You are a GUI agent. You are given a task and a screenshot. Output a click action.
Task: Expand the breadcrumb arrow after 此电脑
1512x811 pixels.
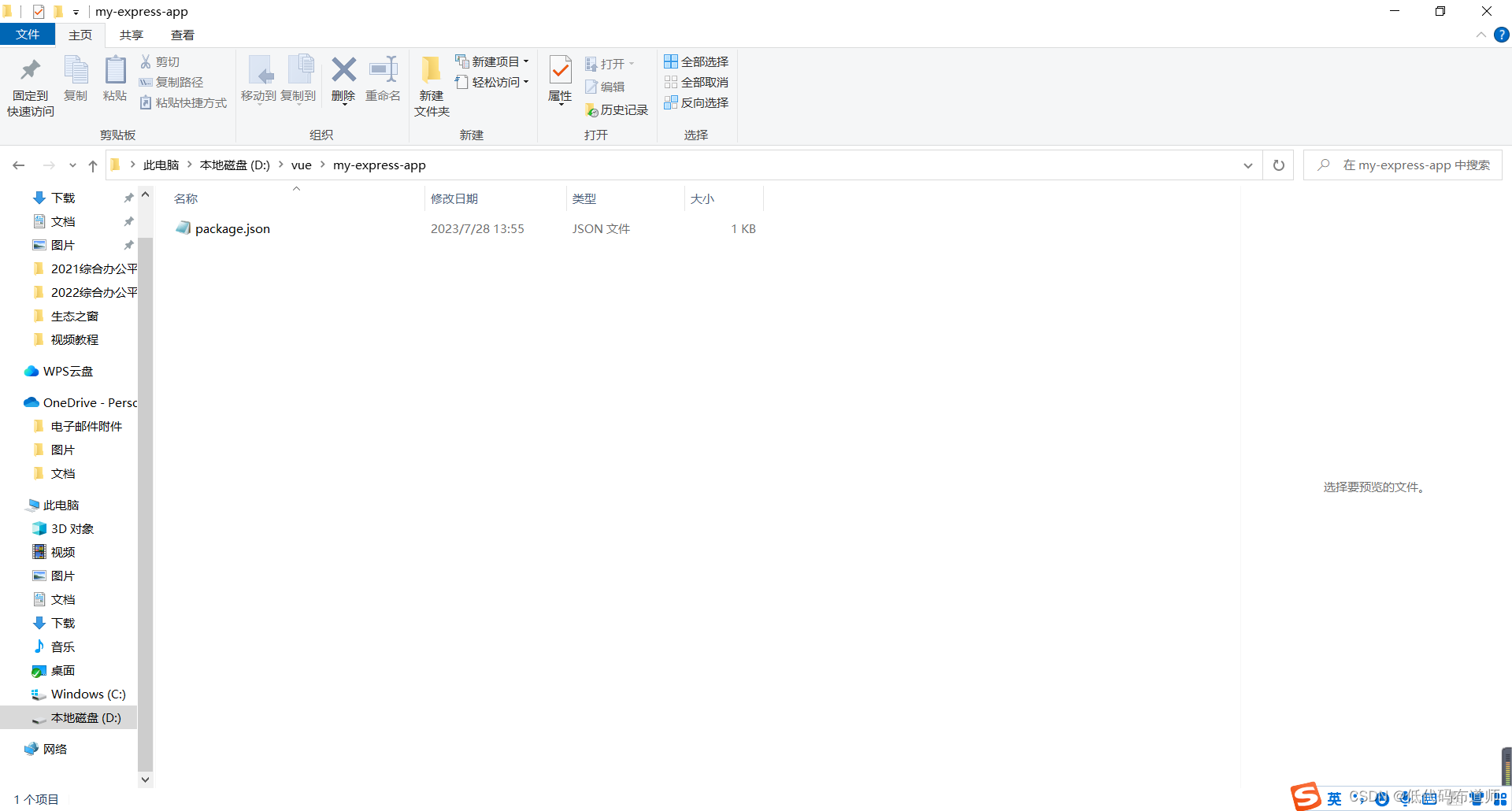pyautogui.click(x=190, y=165)
